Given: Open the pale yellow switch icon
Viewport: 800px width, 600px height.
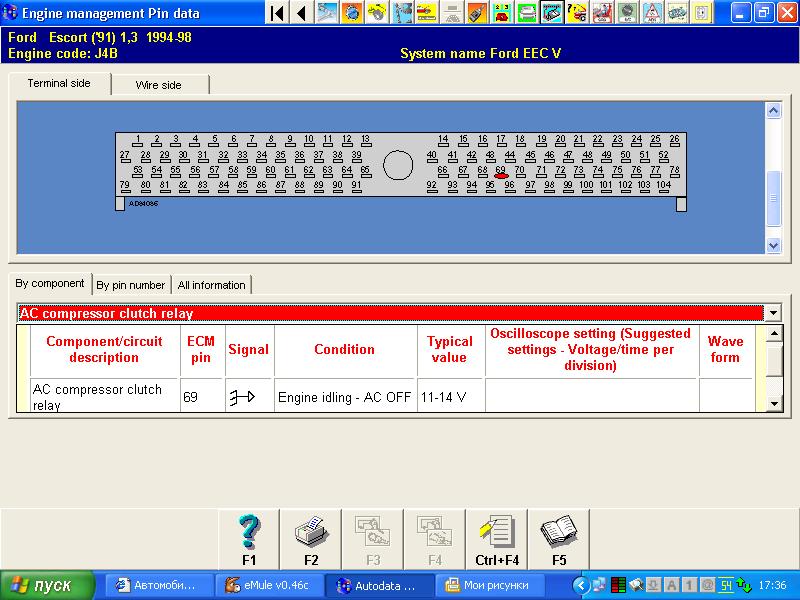Looking at the screenshot, I should click(702, 13).
